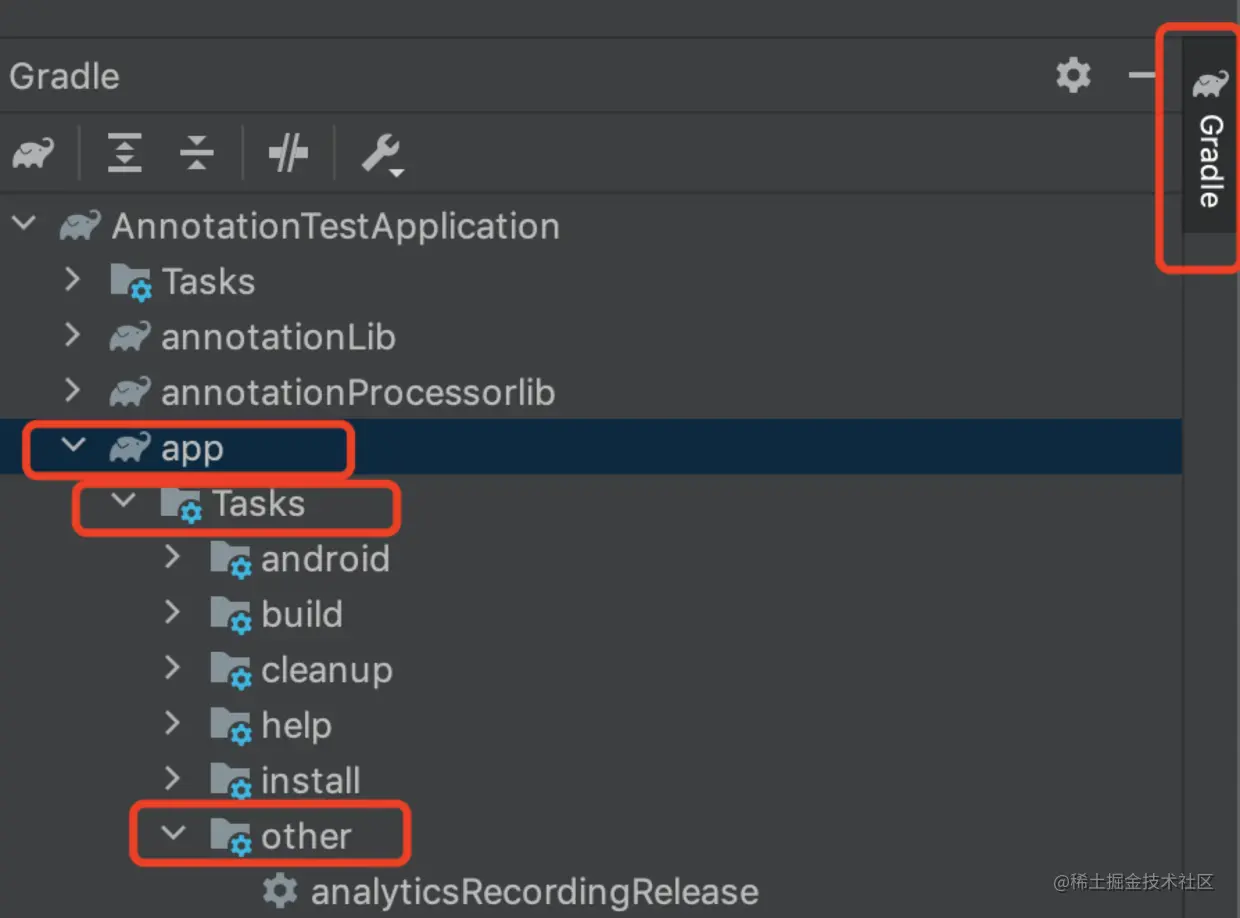Select the cleanup task folder
Image resolution: width=1240 pixels, height=918 pixels.
(326, 670)
